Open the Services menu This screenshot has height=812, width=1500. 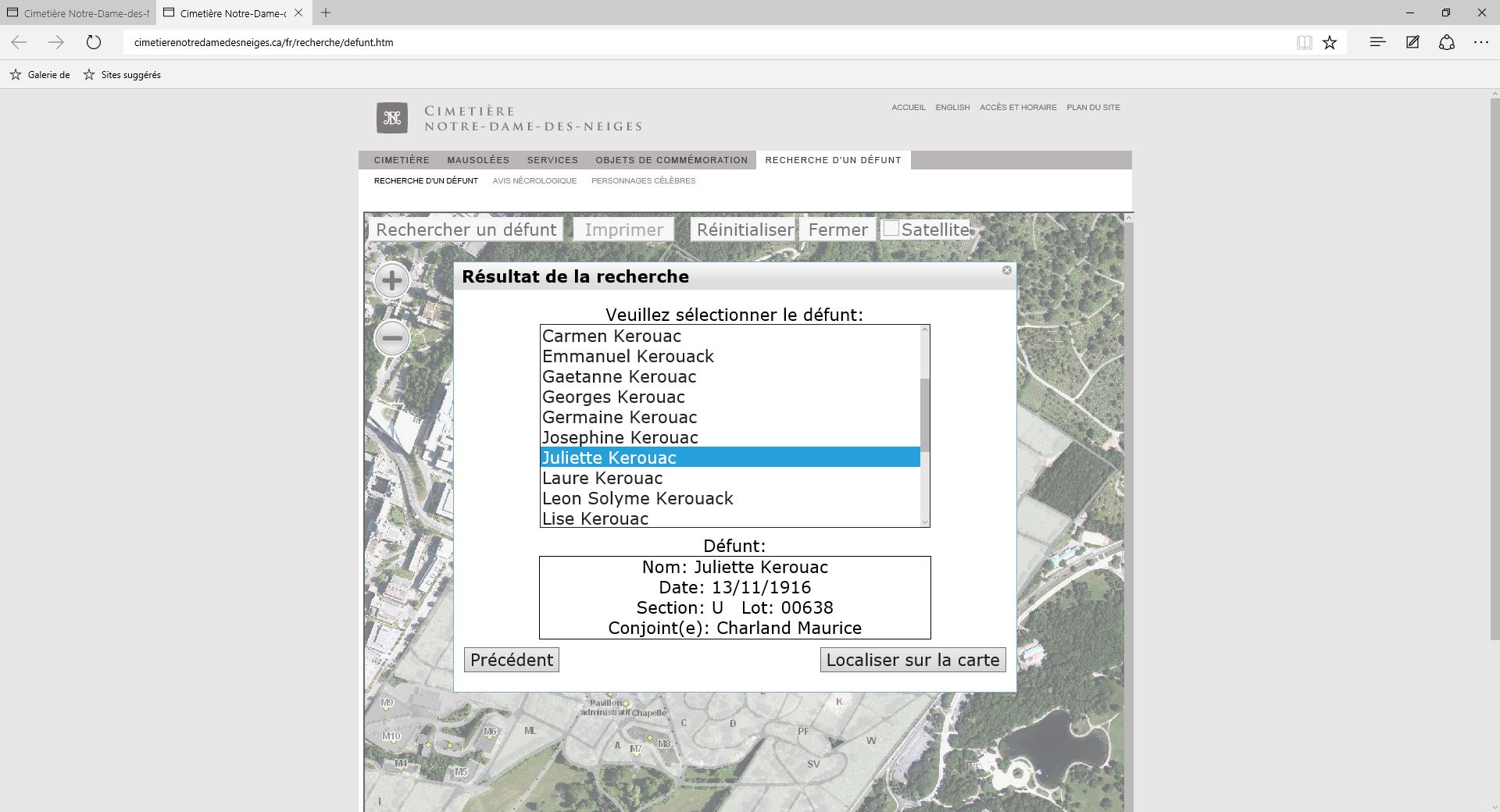pyautogui.click(x=552, y=160)
